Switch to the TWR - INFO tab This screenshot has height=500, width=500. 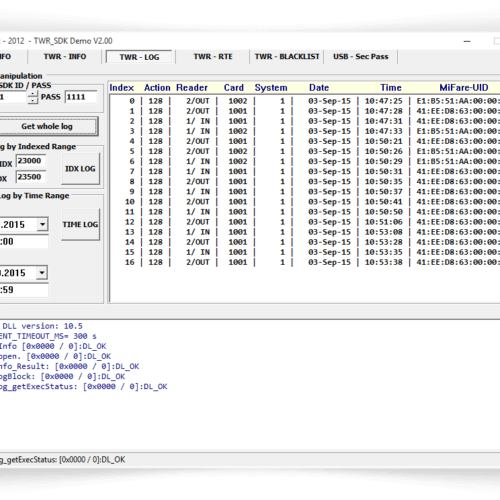click(65, 57)
